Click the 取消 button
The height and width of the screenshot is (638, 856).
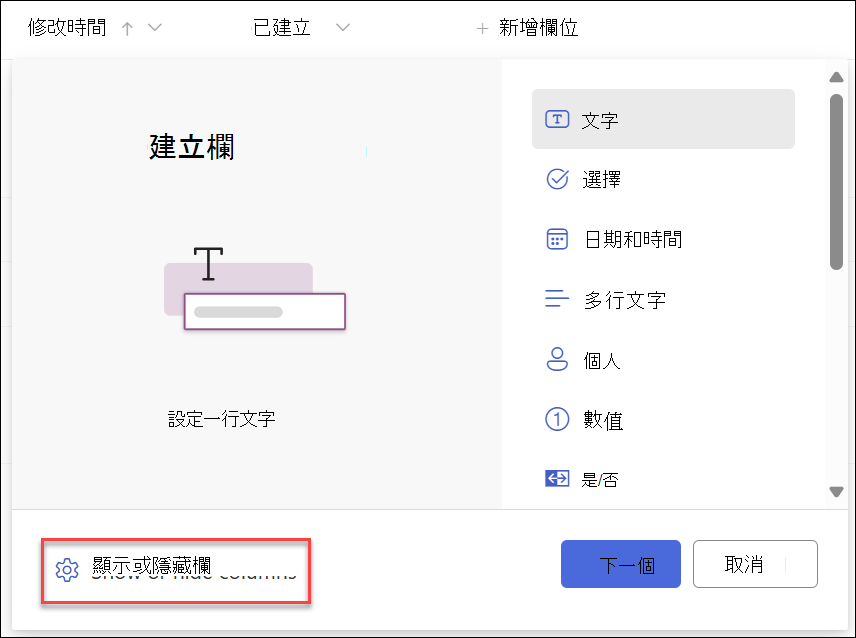[755, 564]
